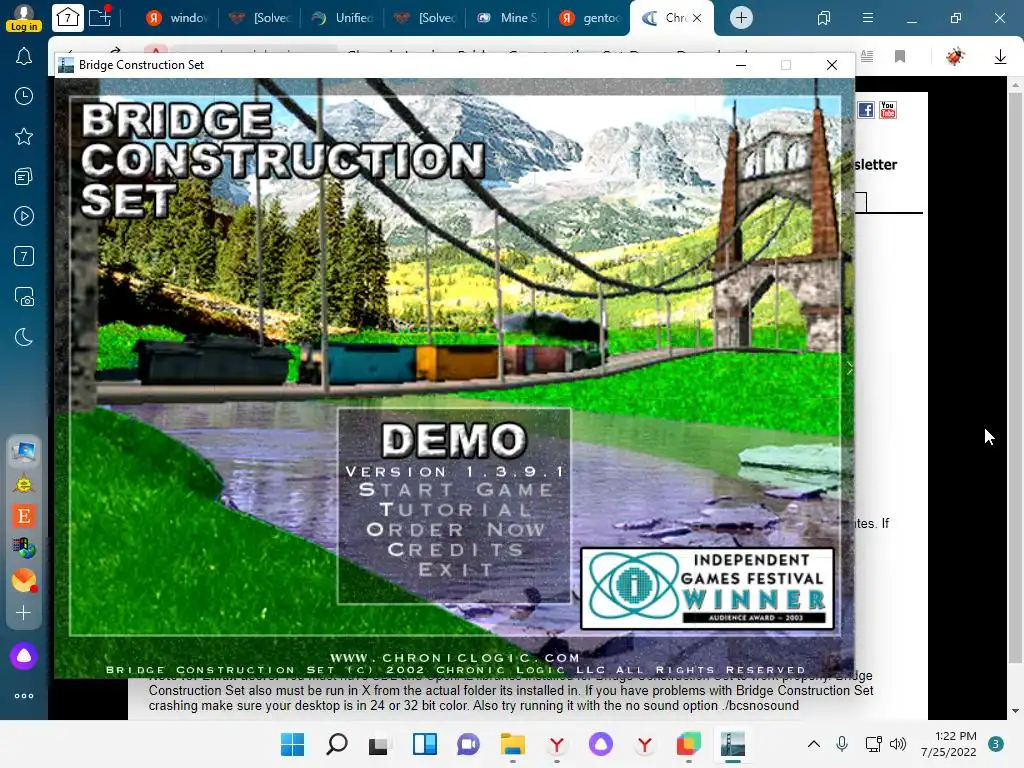
Task: Switch to the 'Mine S' tab
Action: (507, 18)
